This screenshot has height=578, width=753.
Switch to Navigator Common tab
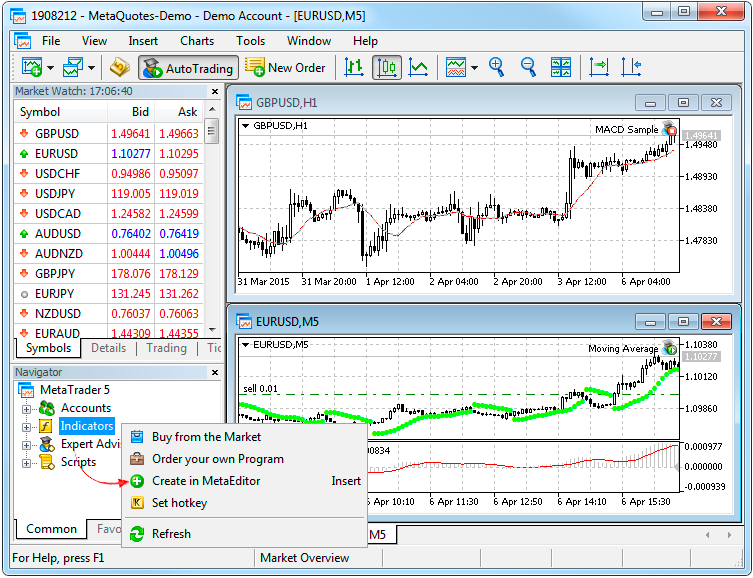tap(51, 529)
